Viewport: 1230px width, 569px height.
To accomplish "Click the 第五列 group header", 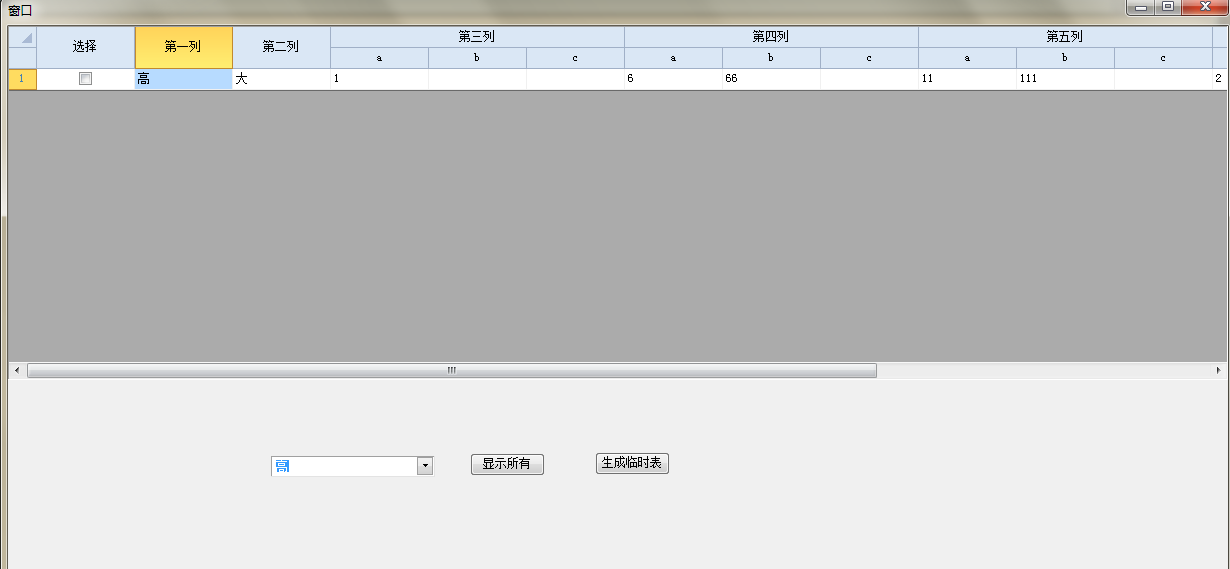I will pyautogui.click(x=1065, y=37).
